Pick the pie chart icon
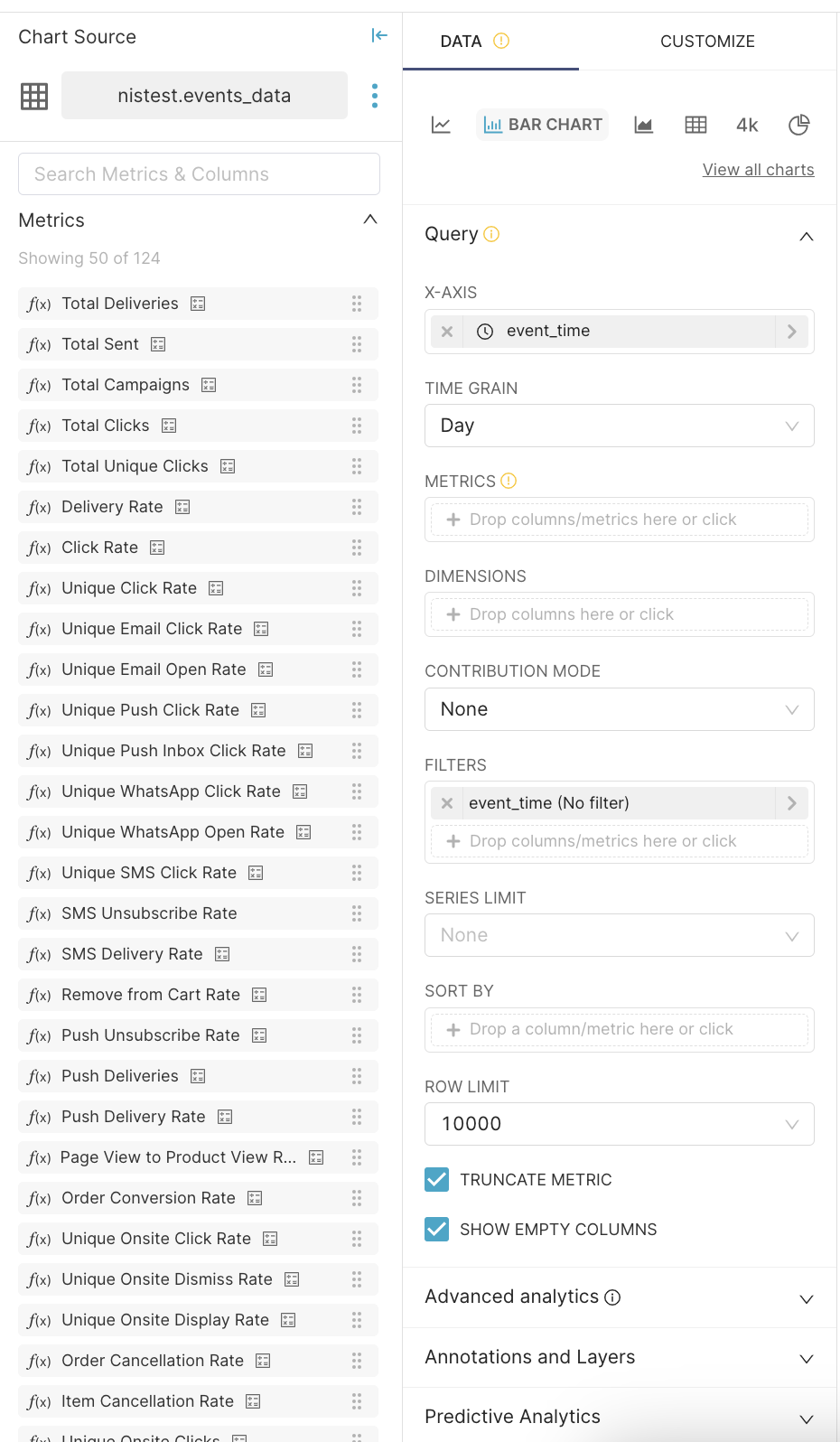 (798, 125)
